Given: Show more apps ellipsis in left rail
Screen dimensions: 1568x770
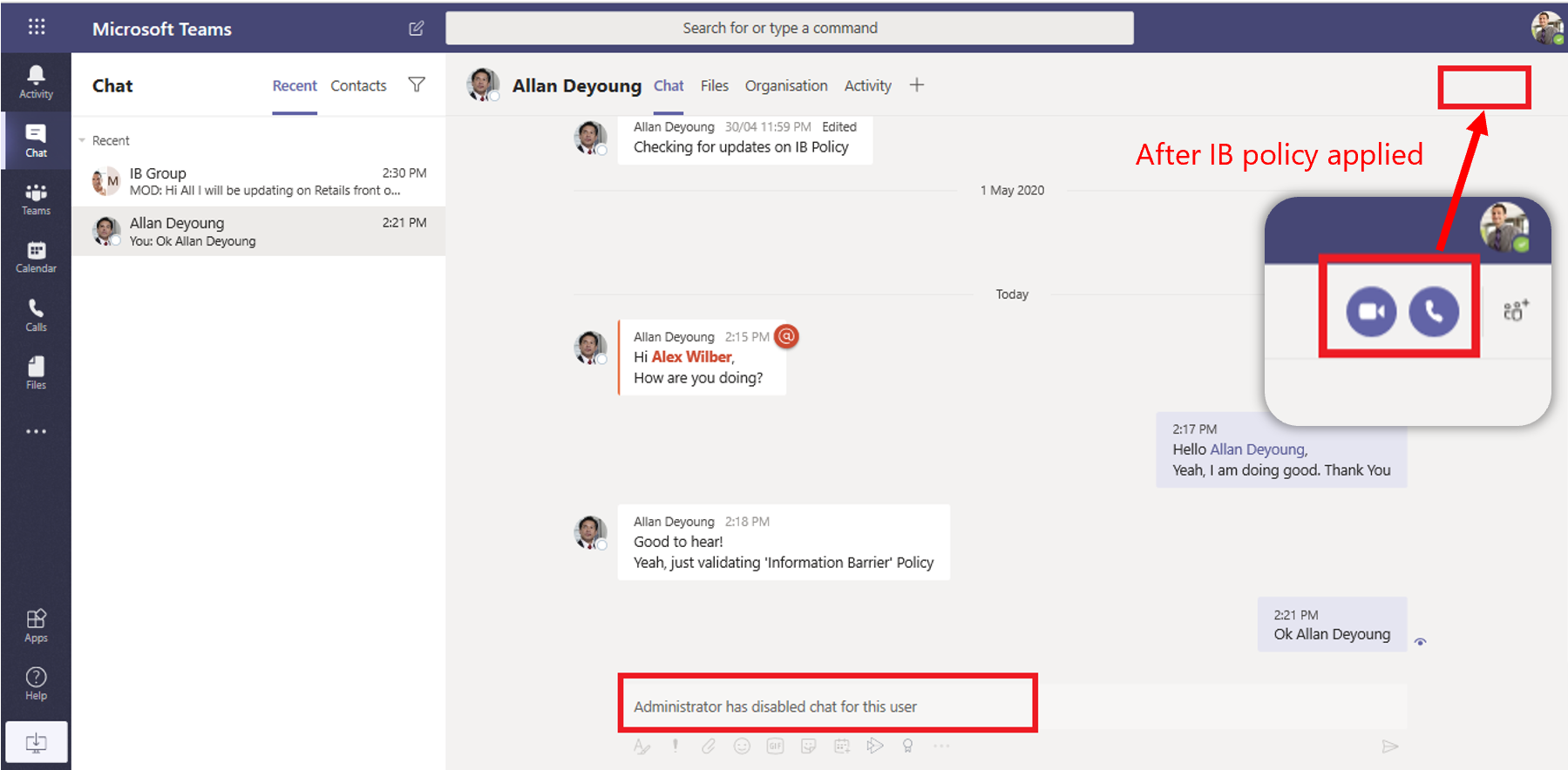Looking at the screenshot, I should (x=36, y=431).
